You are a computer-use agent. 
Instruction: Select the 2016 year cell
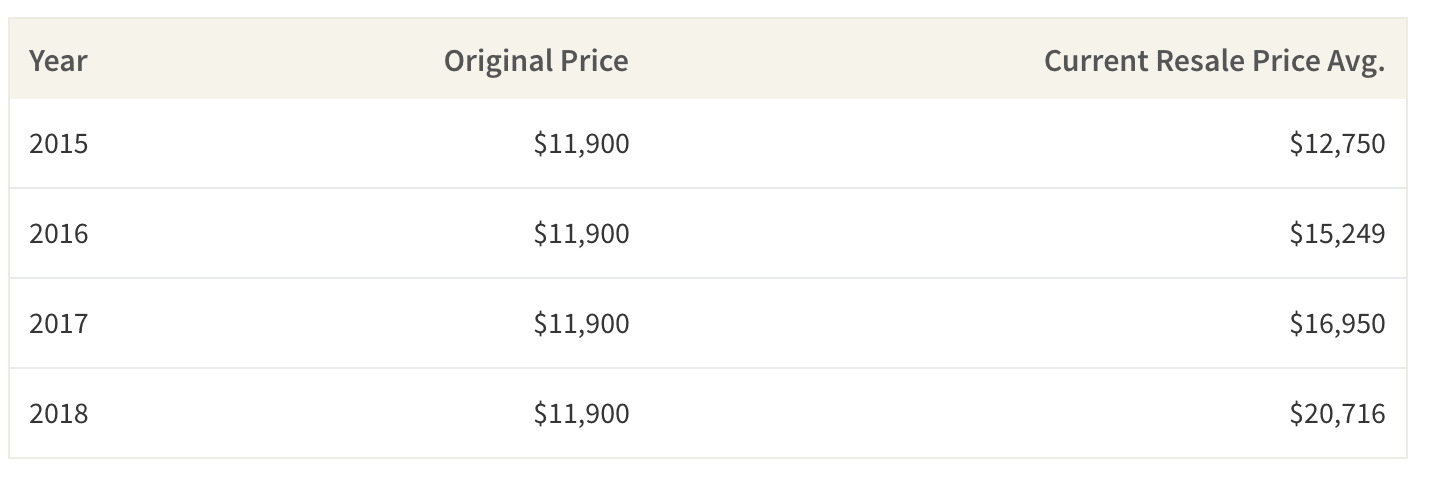coord(58,234)
